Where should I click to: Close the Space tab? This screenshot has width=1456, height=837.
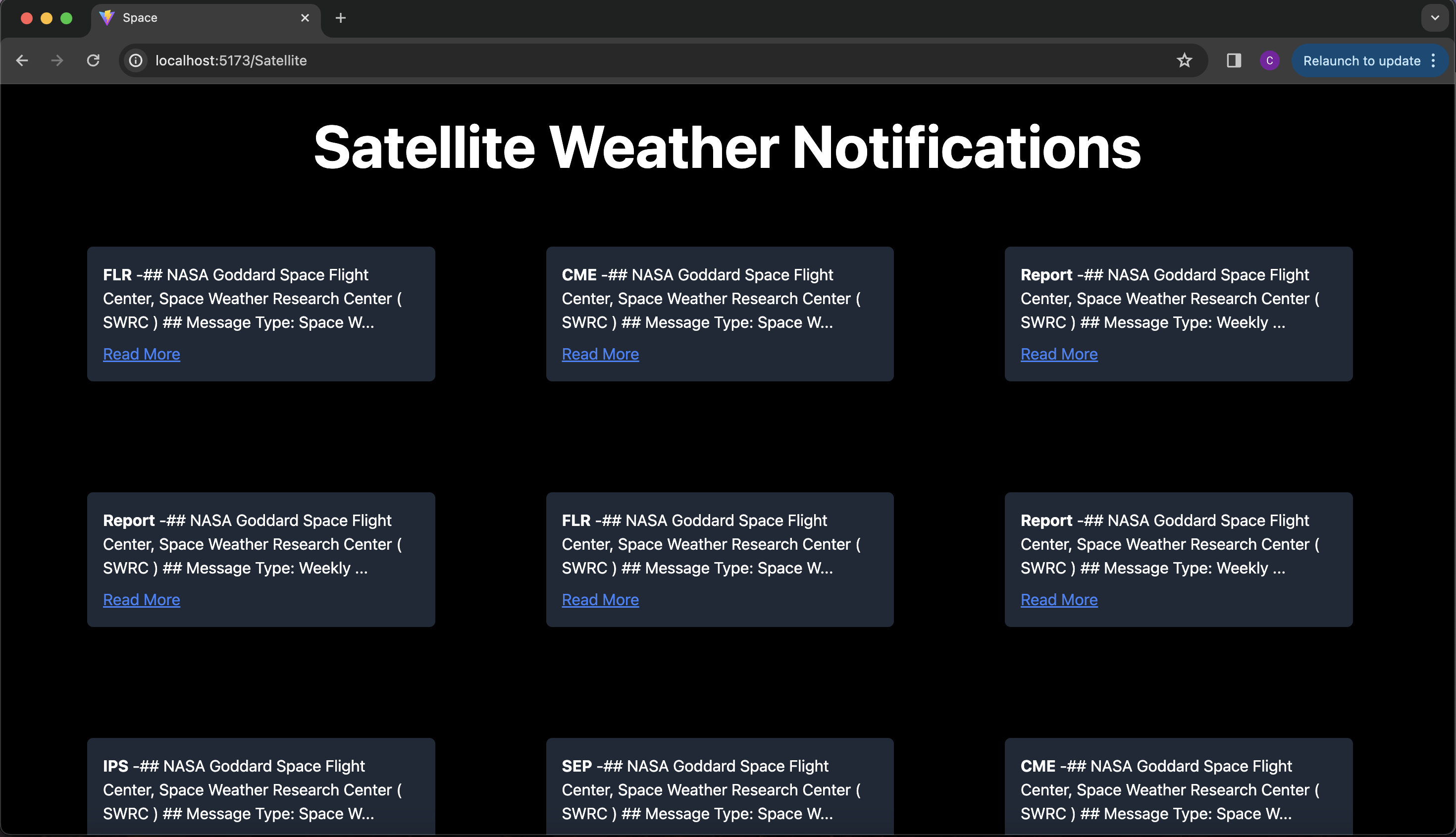point(305,18)
